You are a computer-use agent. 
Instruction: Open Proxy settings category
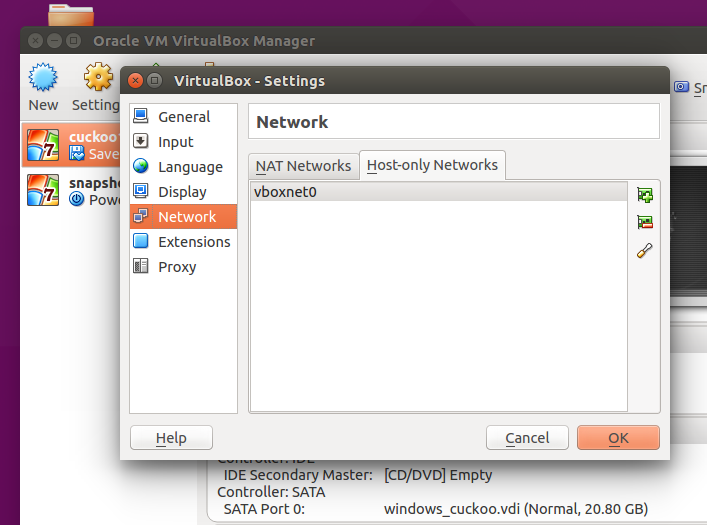[x=184, y=267]
